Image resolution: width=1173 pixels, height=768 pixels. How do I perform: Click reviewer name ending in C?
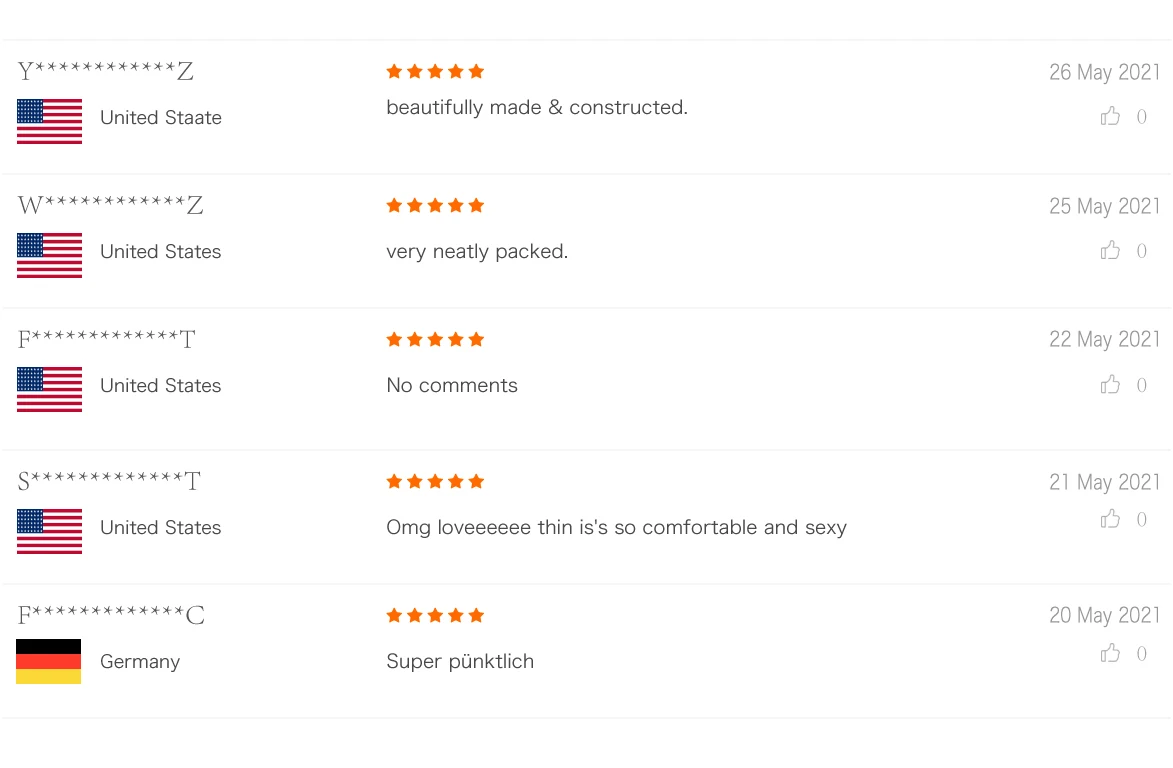(x=111, y=616)
